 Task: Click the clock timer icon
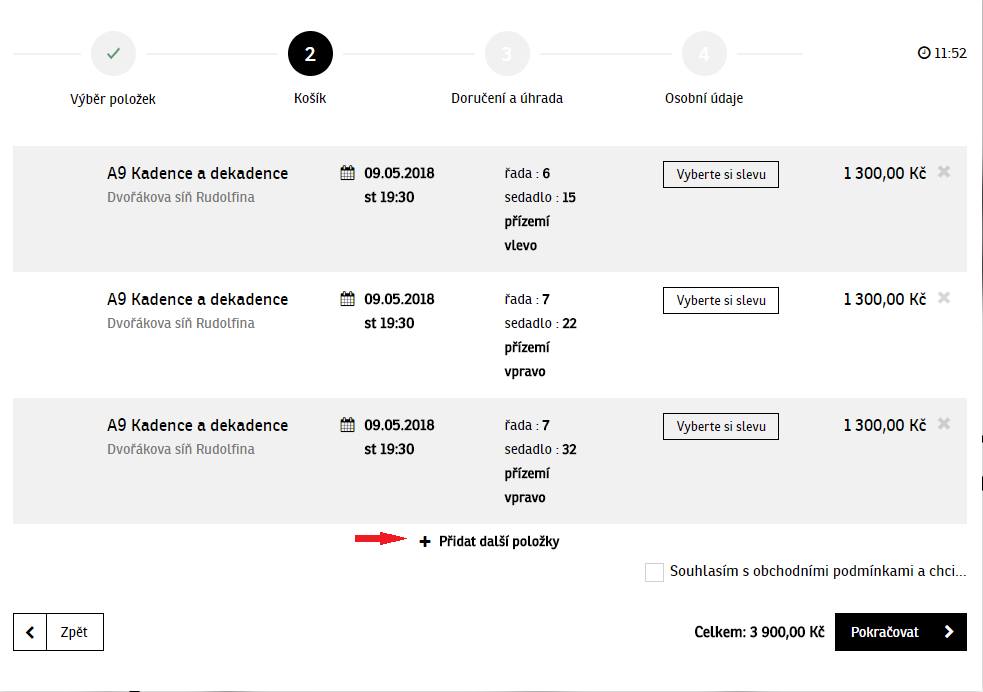924,53
